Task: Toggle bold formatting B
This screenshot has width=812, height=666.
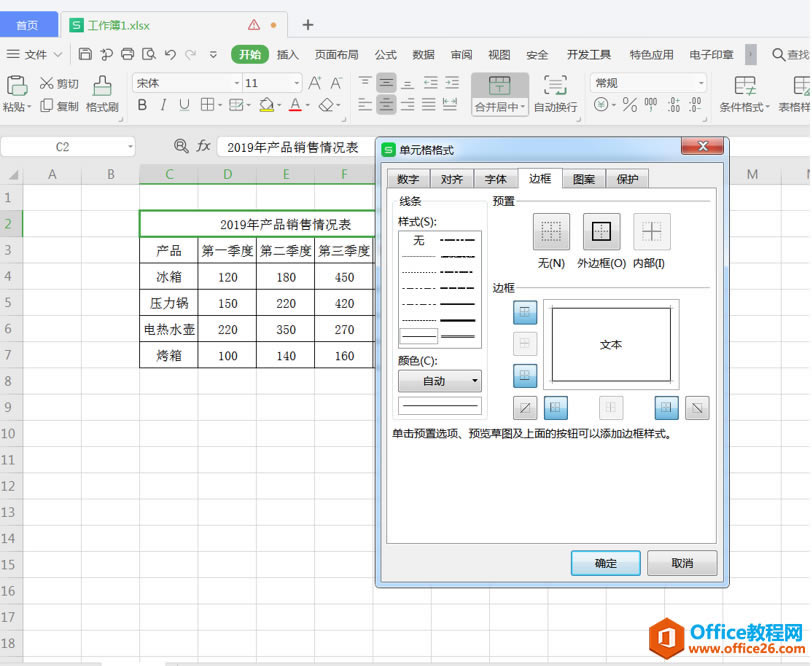Action: [142, 105]
